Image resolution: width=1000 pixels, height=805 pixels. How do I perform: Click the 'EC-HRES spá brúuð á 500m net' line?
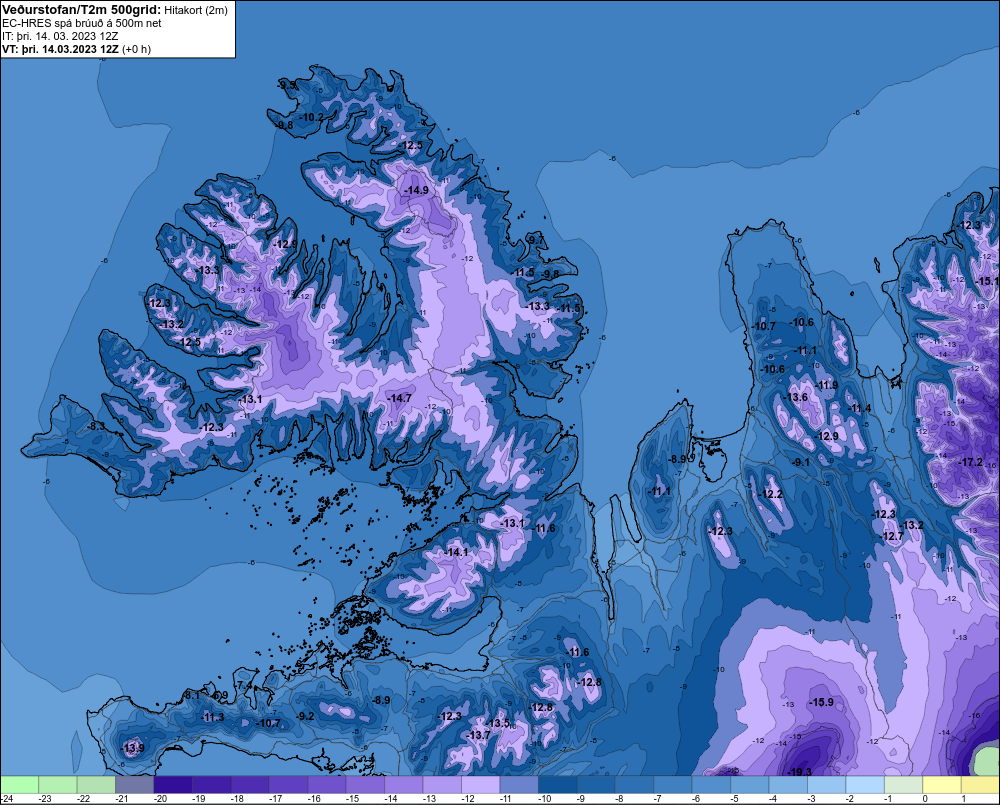82,23
